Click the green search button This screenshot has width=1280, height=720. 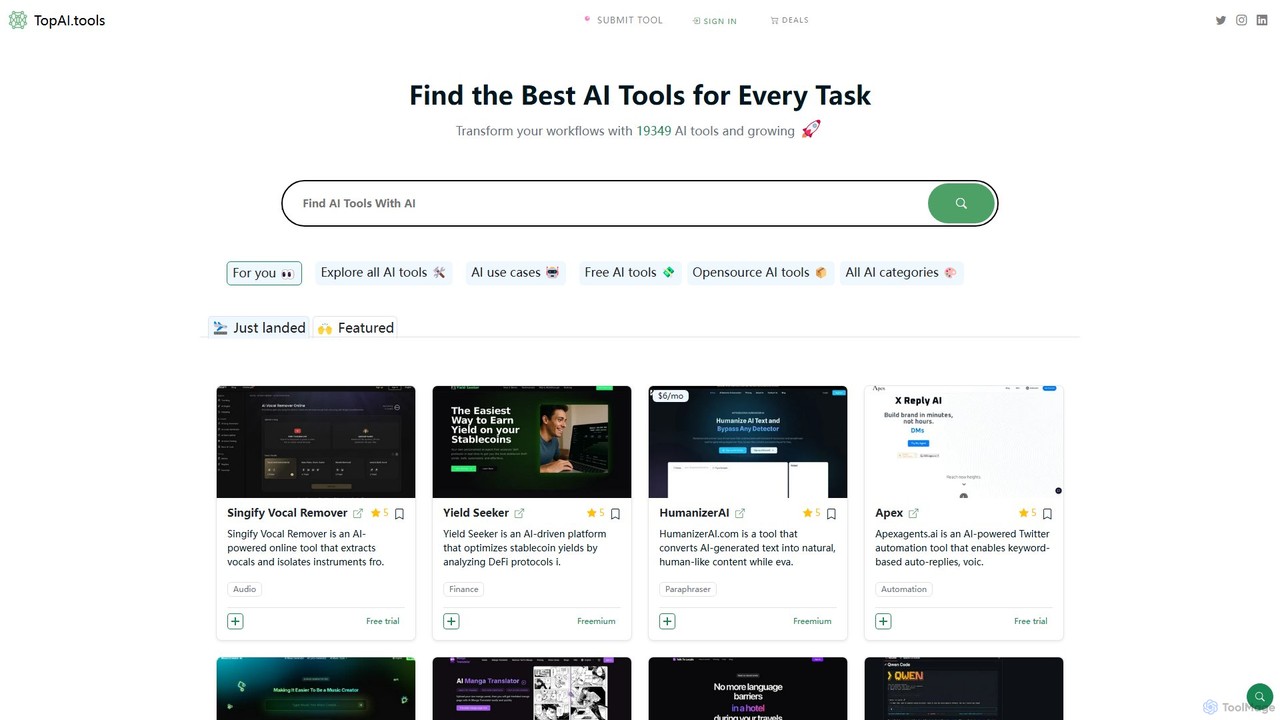click(961, 203)
